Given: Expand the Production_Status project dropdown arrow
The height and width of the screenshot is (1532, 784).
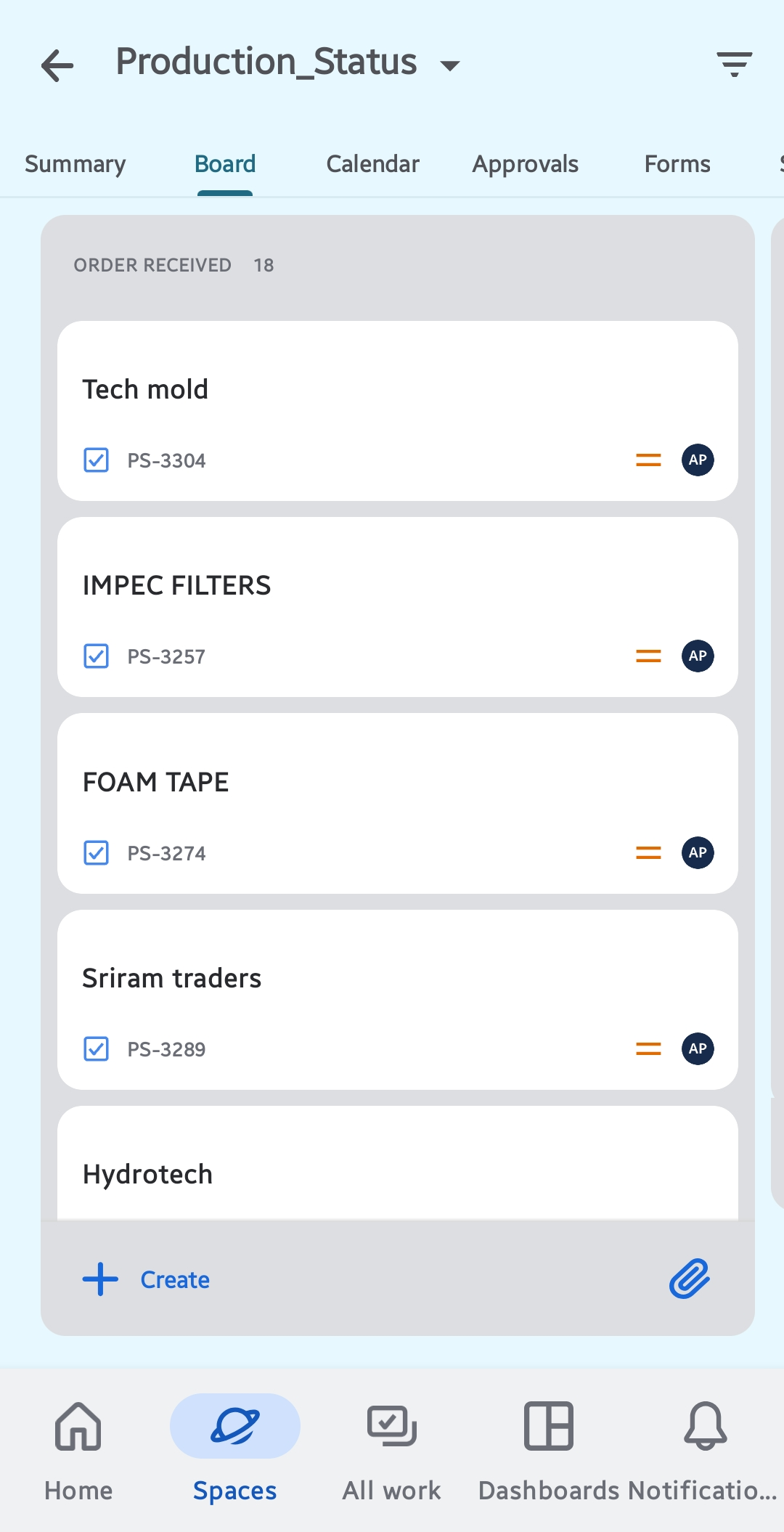Looking at the screenshot, I should click(450, 66).
